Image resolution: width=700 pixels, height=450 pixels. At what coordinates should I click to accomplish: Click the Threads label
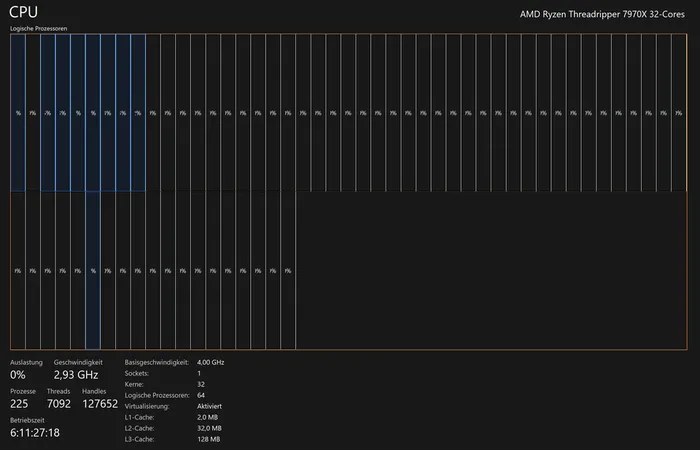[x=58, y=391]
